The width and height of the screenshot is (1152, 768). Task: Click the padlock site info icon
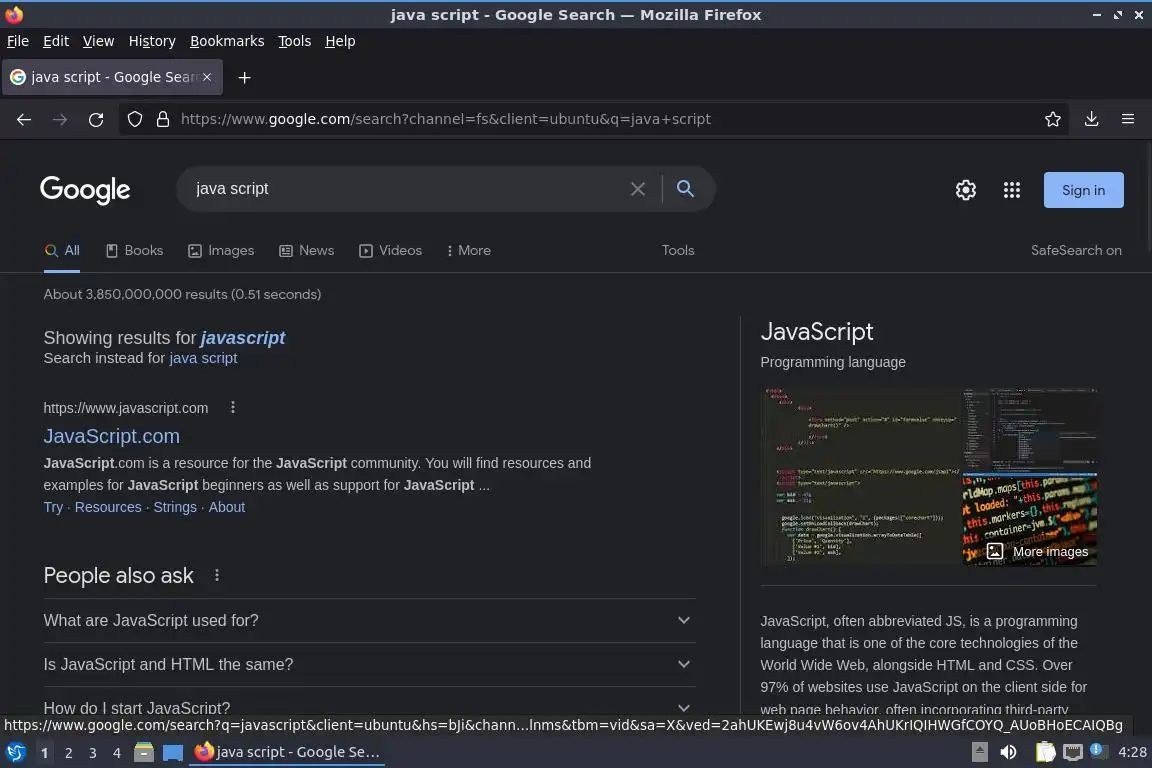163,119
